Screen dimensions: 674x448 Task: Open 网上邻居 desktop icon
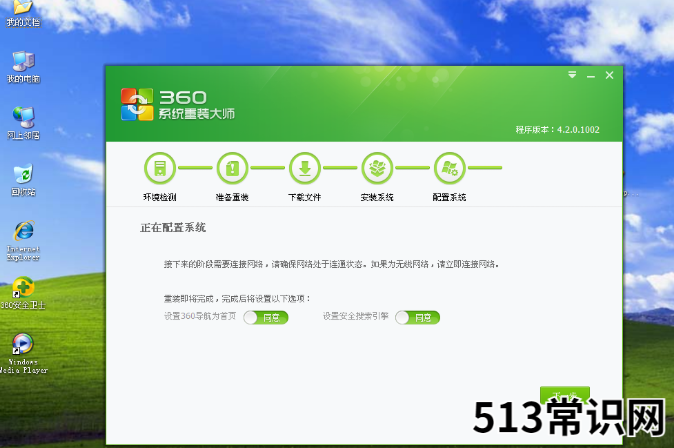coord(23,123)
